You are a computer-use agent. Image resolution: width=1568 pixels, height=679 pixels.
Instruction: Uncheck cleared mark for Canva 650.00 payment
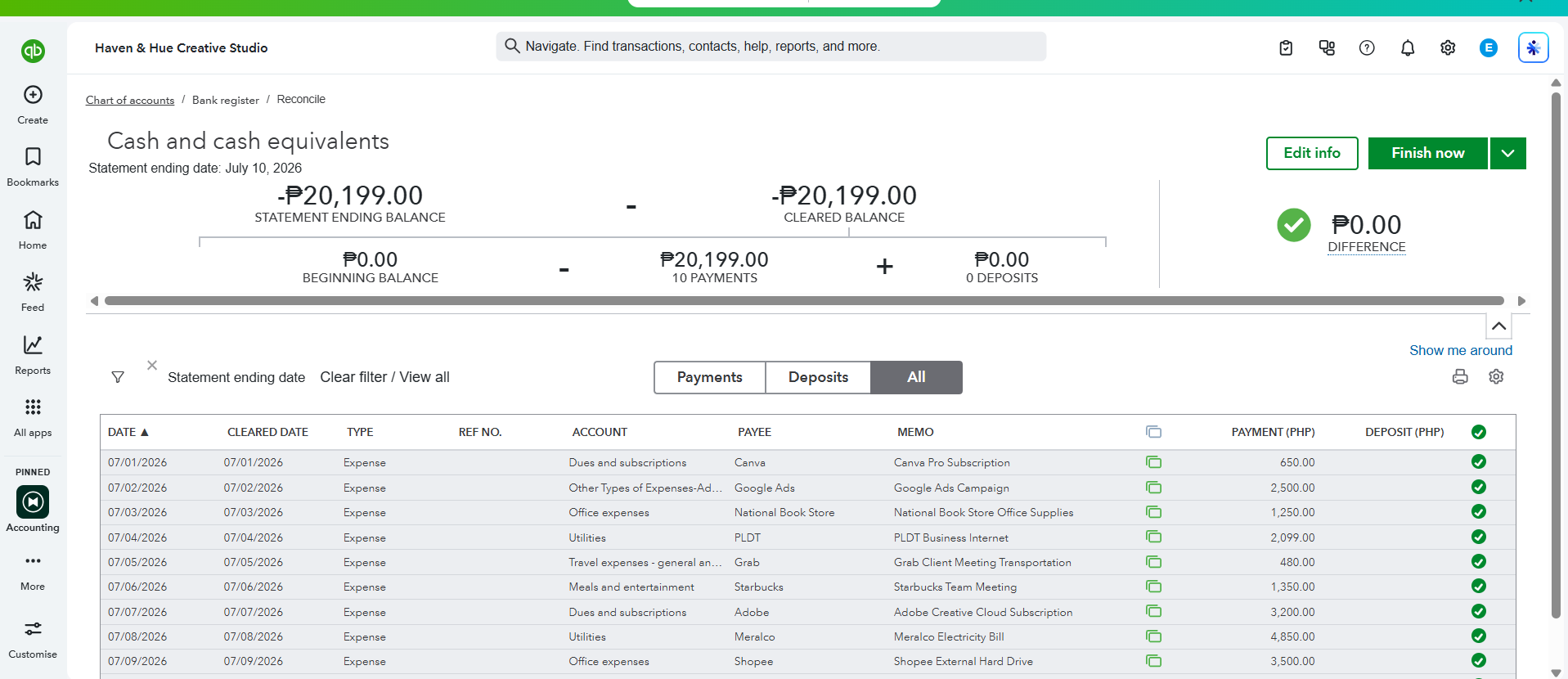point(1479,462)
